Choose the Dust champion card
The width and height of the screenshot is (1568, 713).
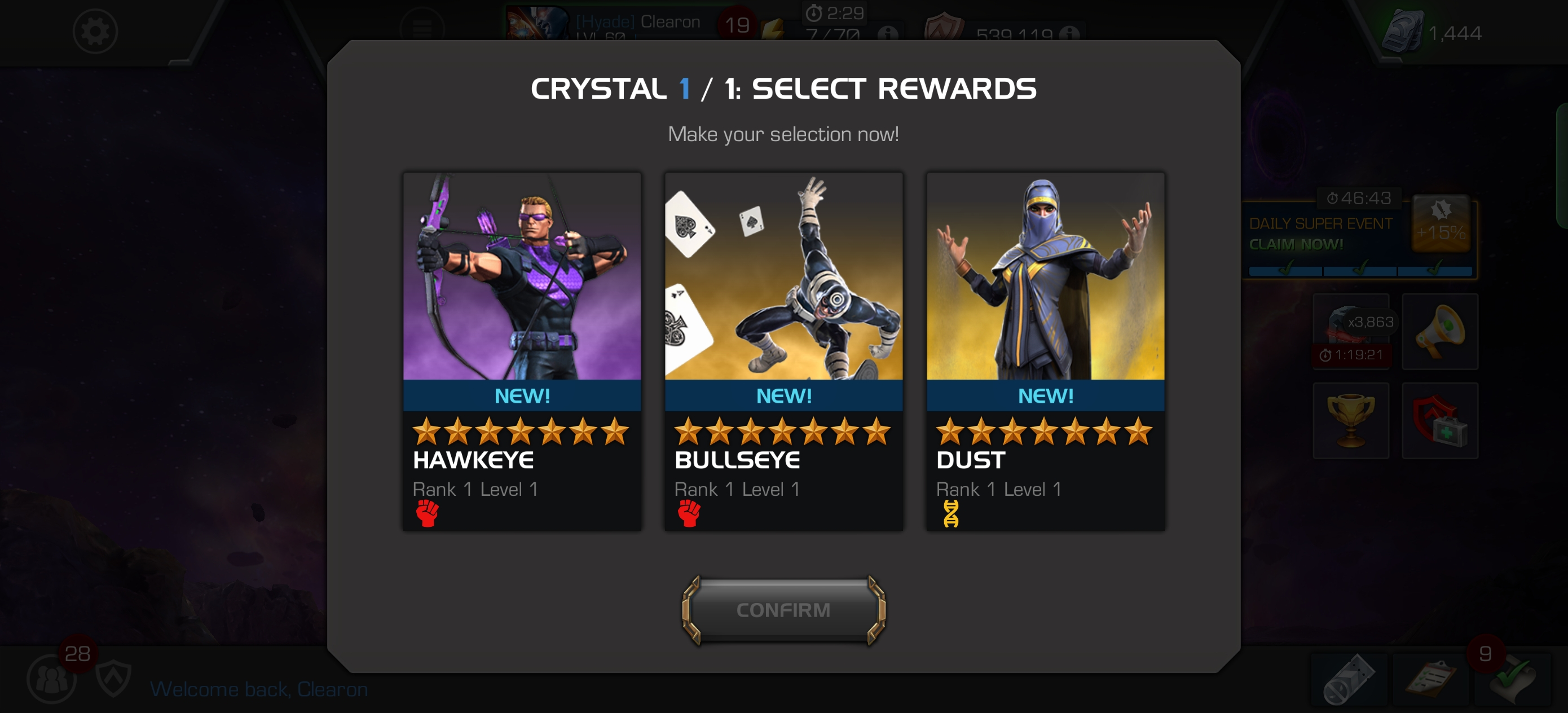click(x=1045, y=351)
